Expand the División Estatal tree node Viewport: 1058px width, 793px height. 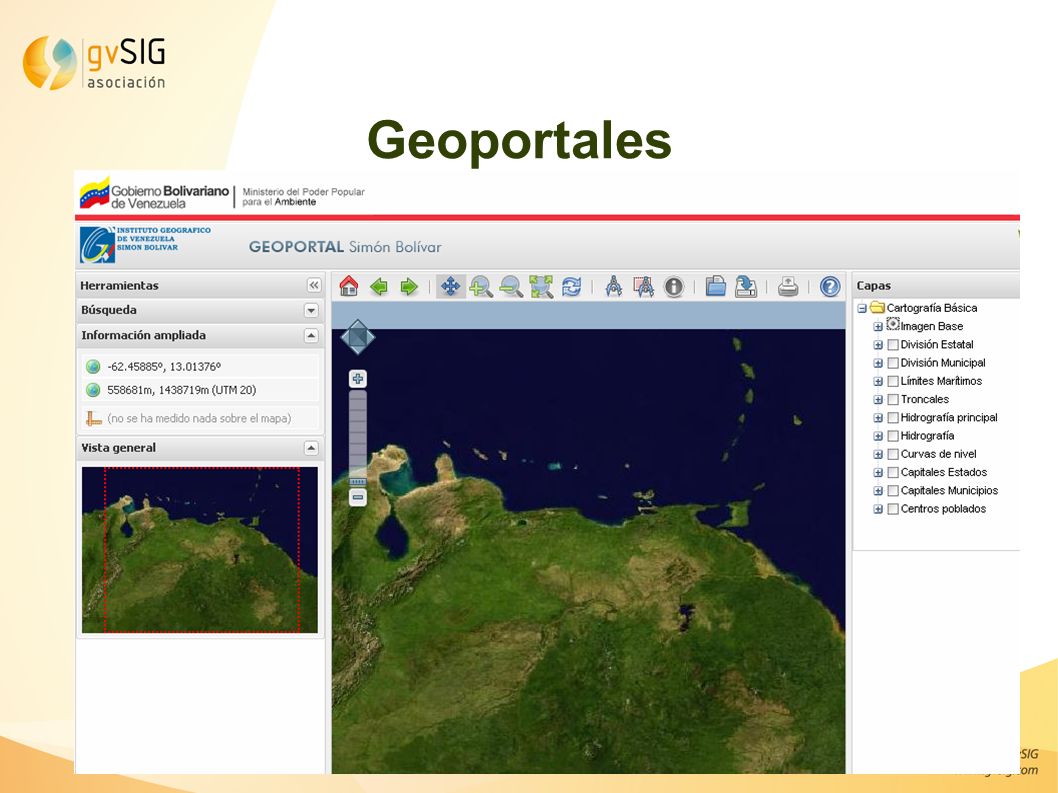pyautogui.click(x=878, y=345)
